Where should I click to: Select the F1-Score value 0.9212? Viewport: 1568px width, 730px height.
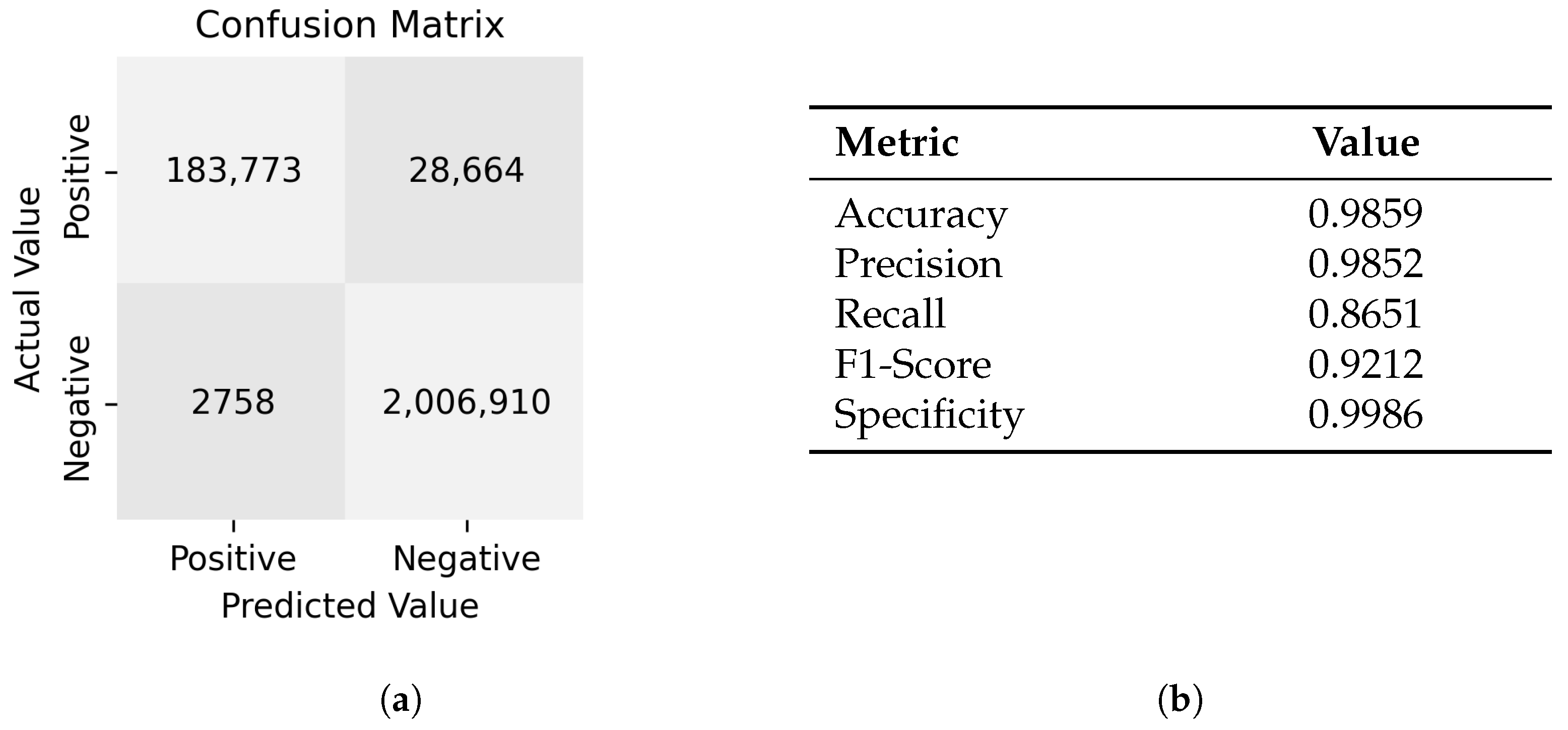pos(1365,364)
